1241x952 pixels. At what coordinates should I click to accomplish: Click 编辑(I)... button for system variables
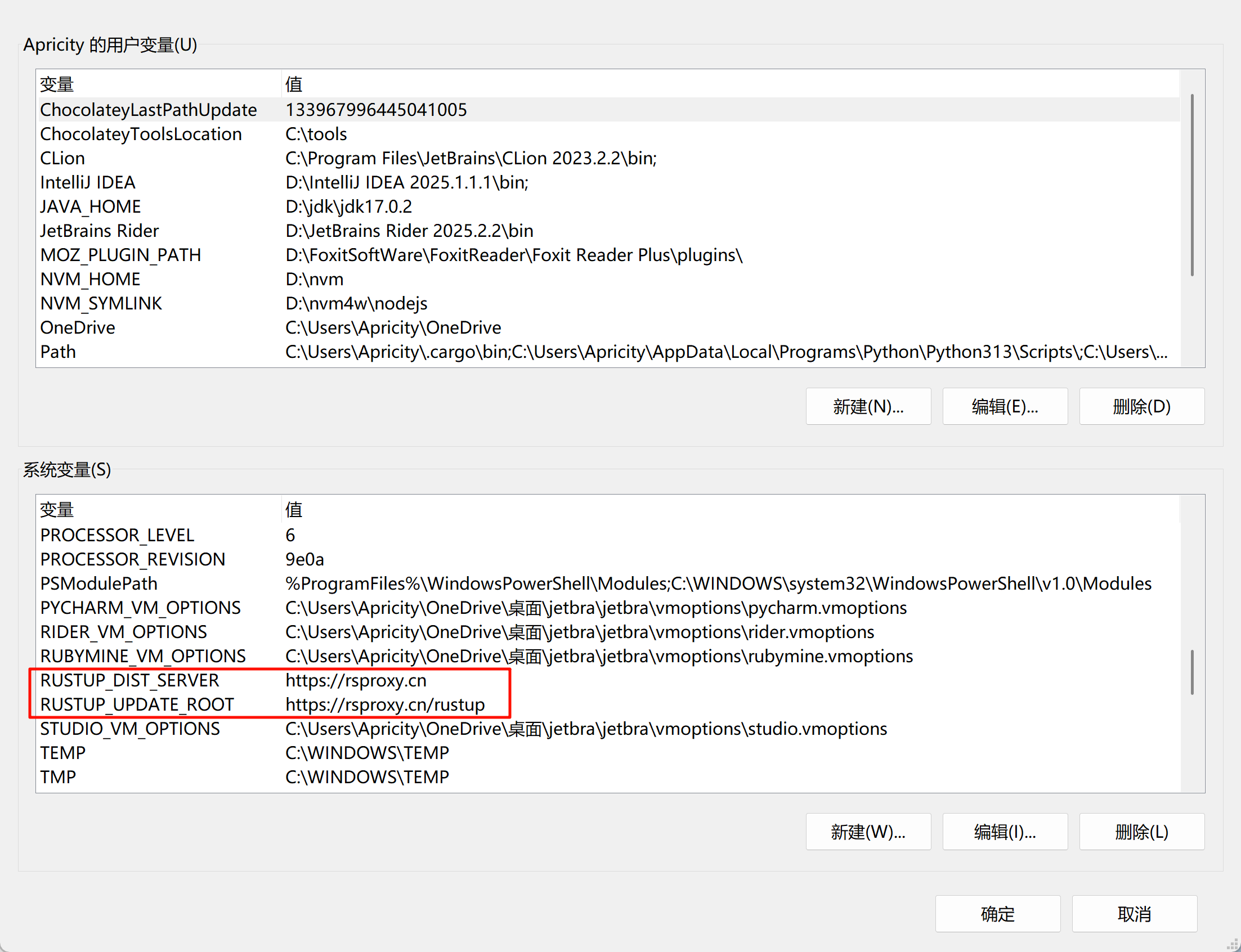[x=1005, y=832]
